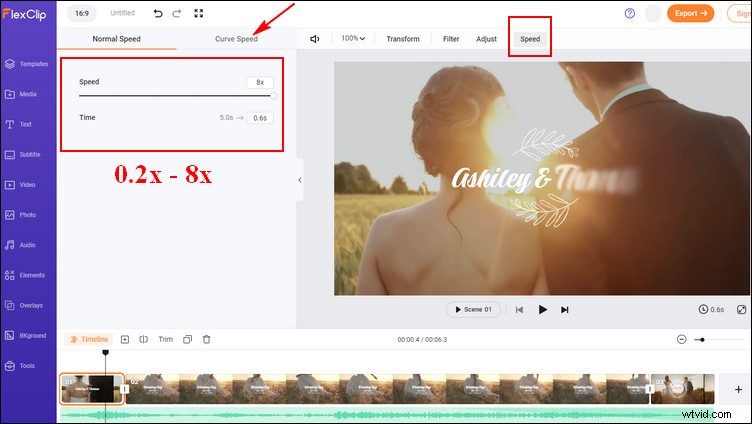Split the clip using the split icon
Viewport: 752px width, 424px height.
click(143, 339)
